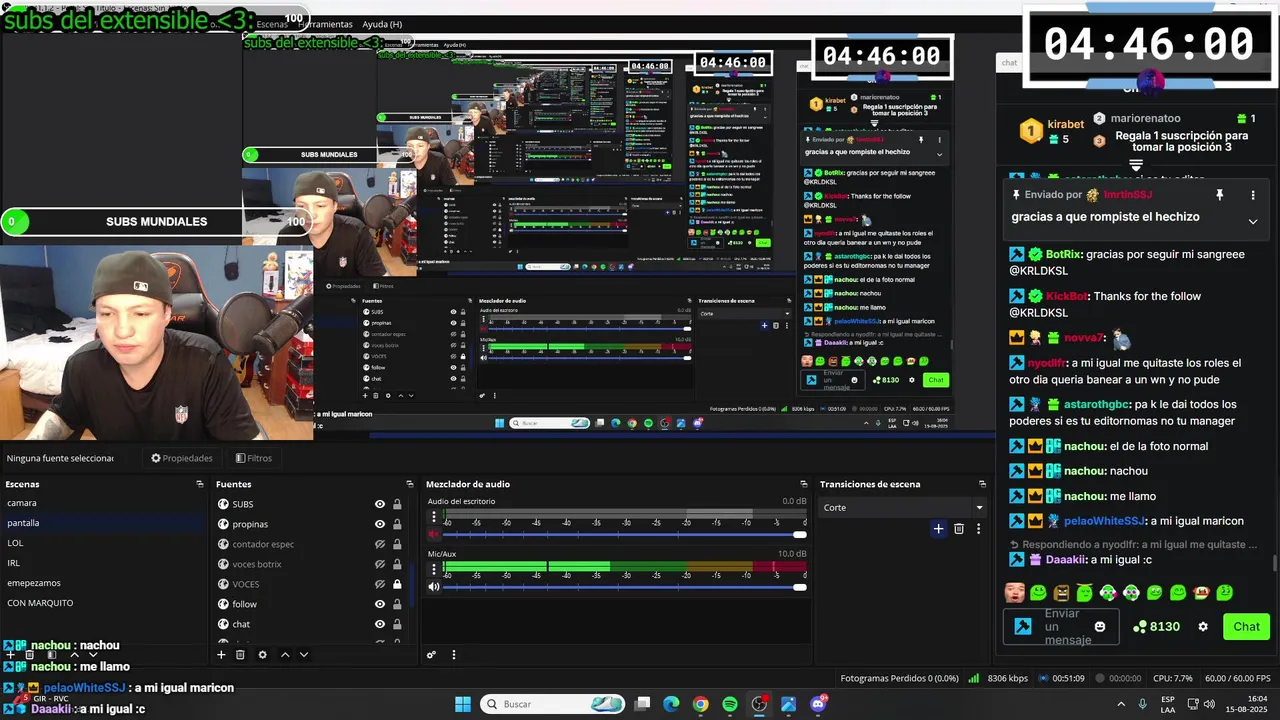The height and width of the screenshot is (720, 1280).
Task: Open Discord from the taskbar
Action: click(818, 704)
